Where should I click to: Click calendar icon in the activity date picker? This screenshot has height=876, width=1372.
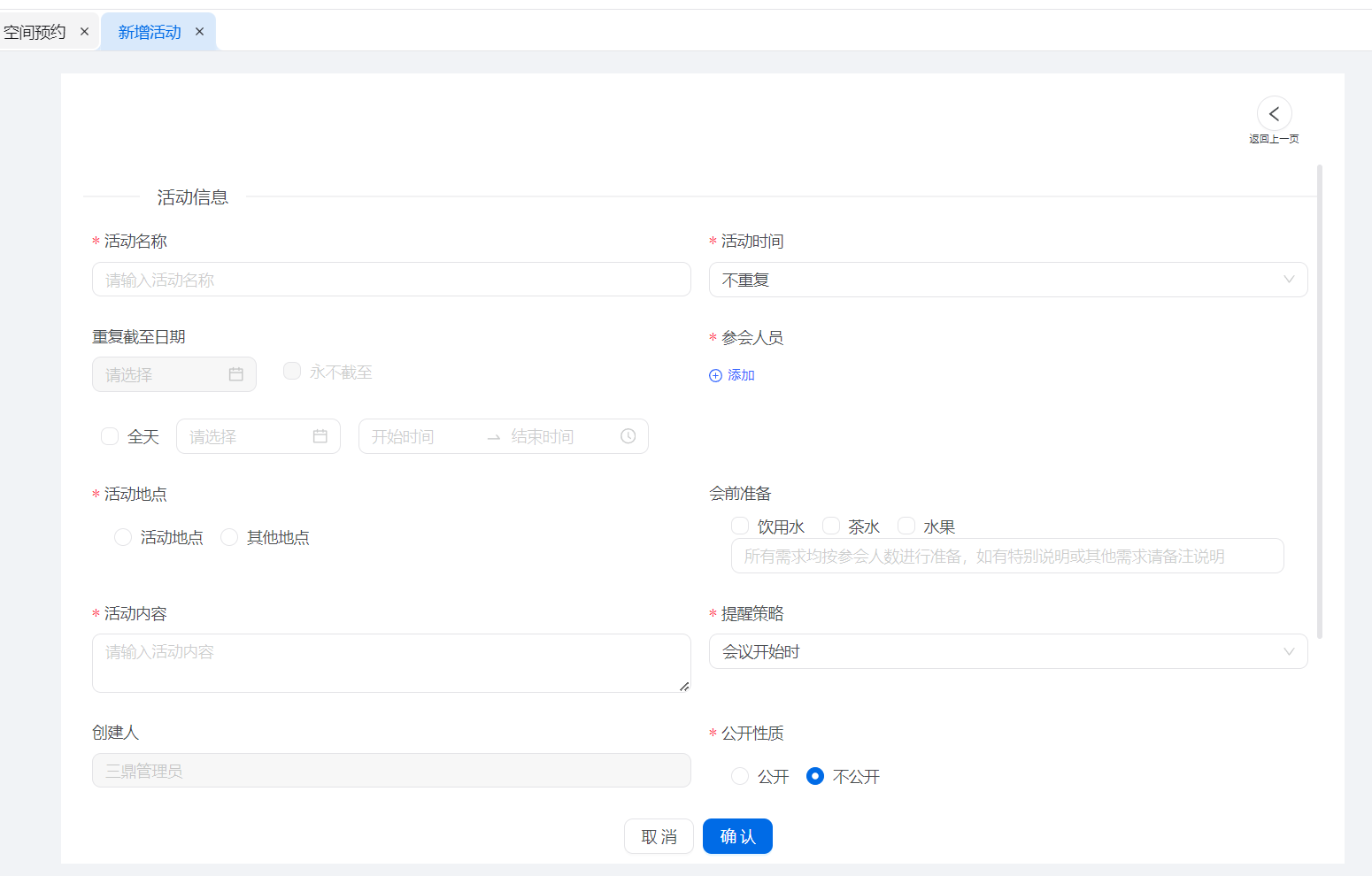point(320,436)
